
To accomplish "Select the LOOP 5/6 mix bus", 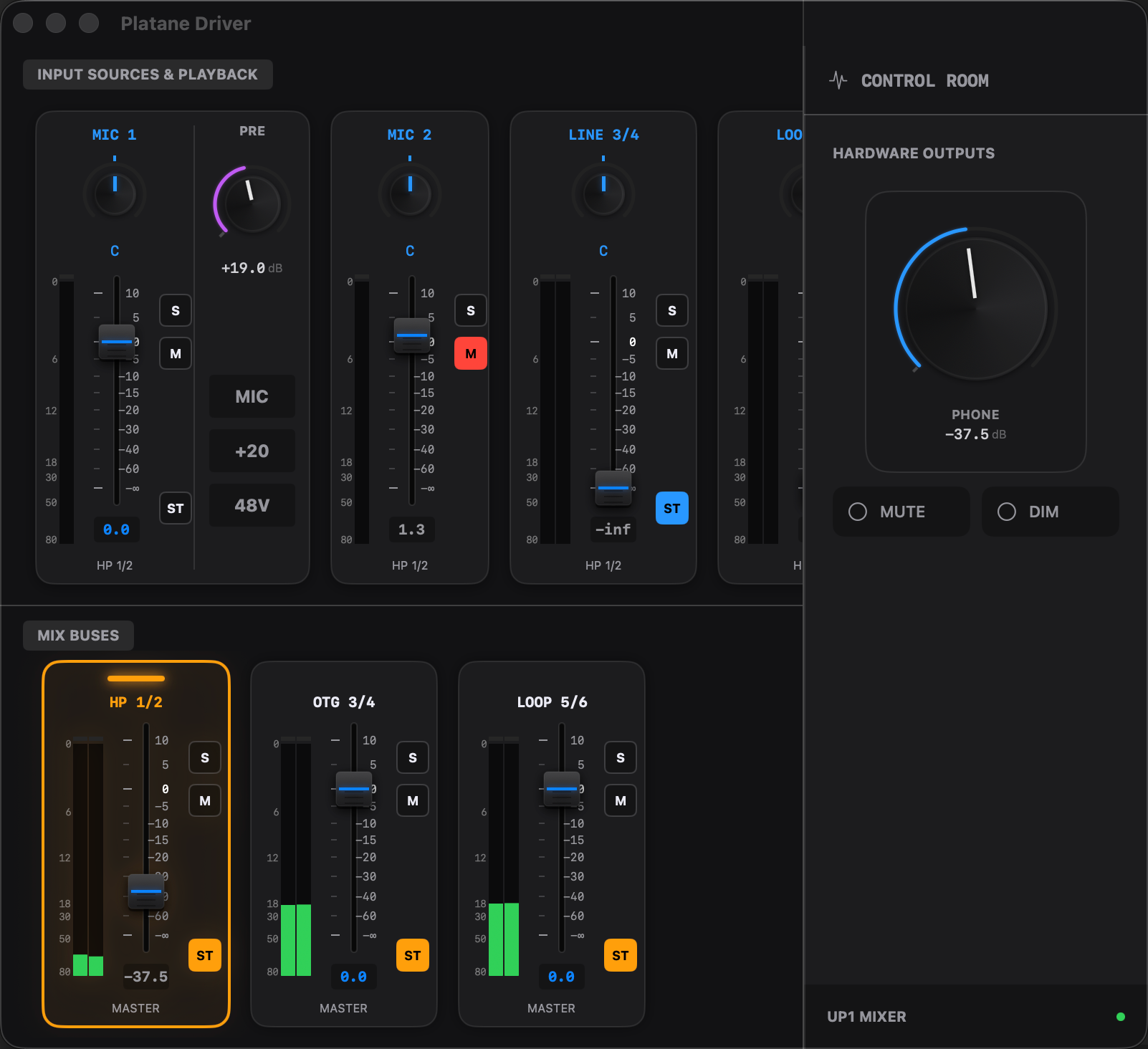I will (552, 702).
